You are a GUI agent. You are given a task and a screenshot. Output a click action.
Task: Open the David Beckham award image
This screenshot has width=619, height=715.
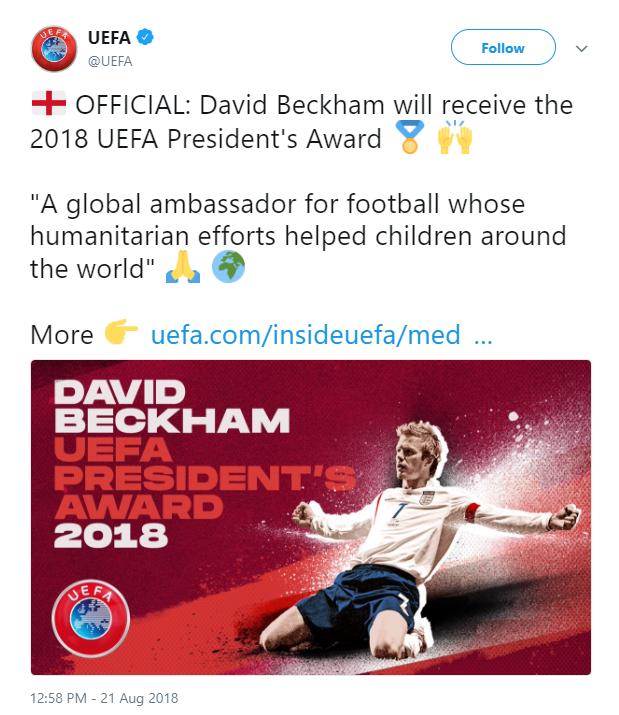(x=310, y=518)
